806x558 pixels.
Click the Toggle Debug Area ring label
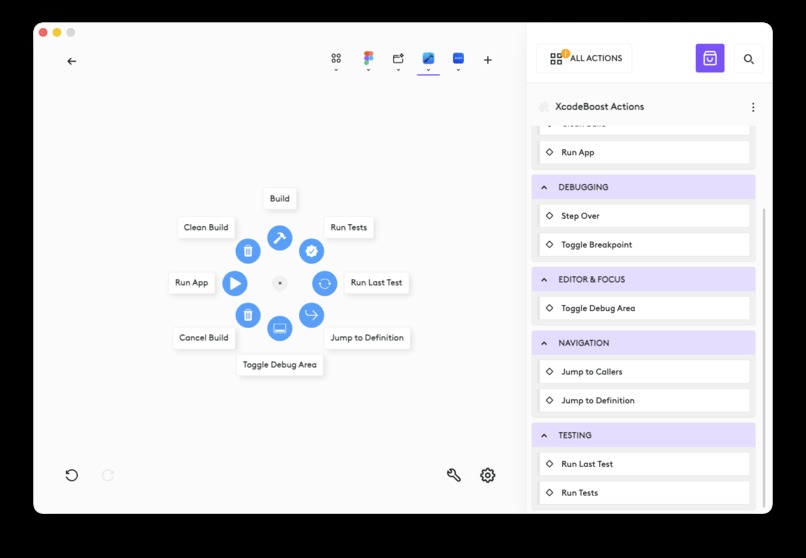[280, 365]
